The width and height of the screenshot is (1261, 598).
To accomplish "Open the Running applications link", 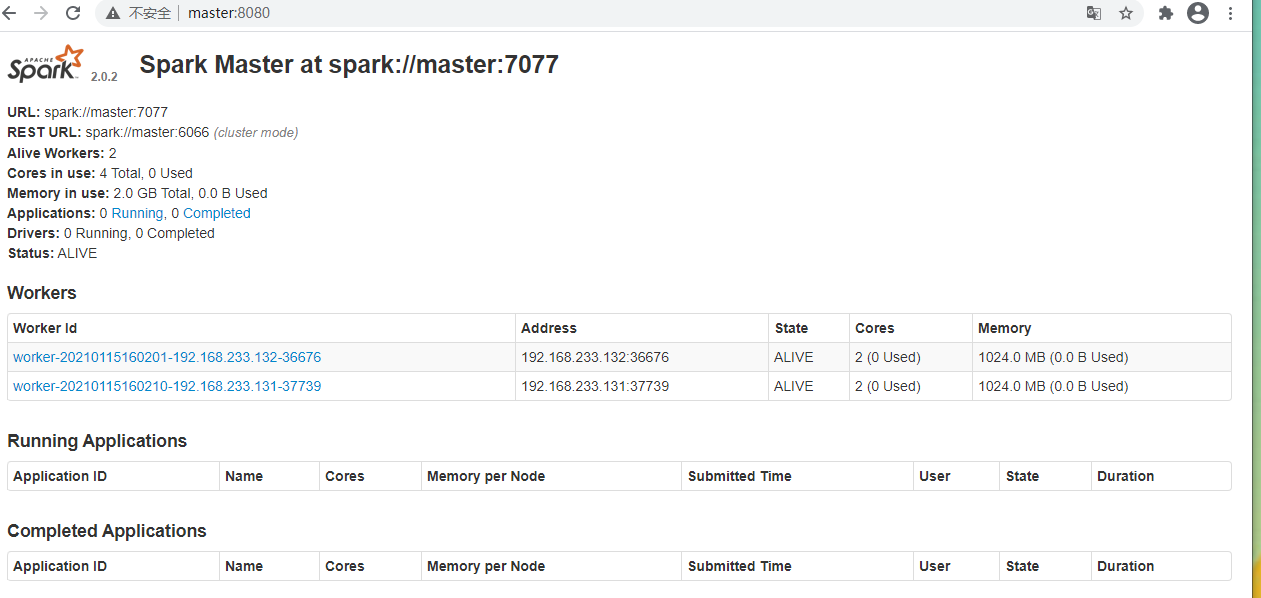I will 137,213.
